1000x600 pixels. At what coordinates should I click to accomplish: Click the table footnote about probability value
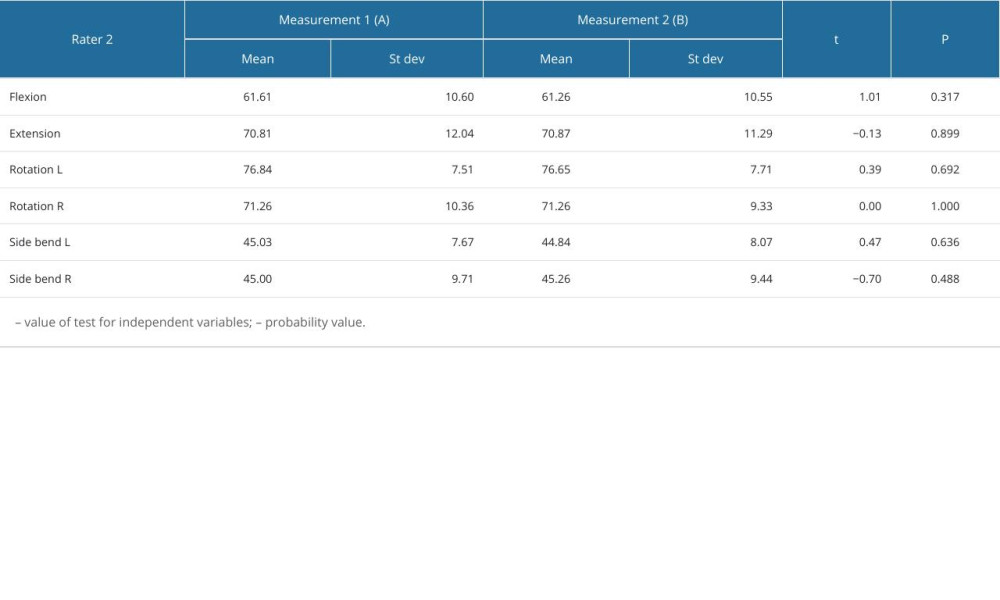(190, 322)
